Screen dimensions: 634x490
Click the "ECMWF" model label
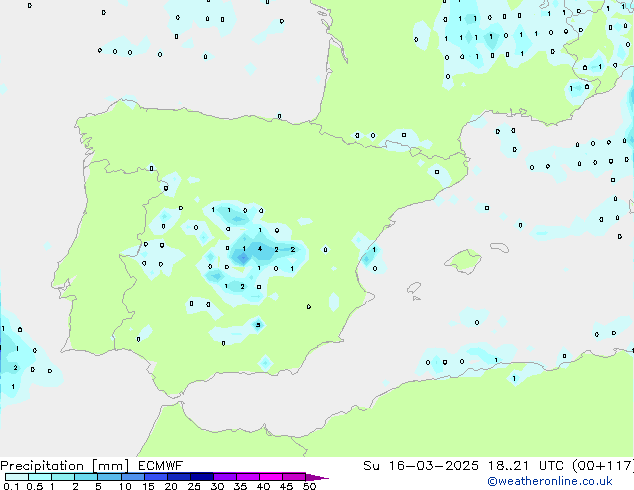click(x=161, y=466)
